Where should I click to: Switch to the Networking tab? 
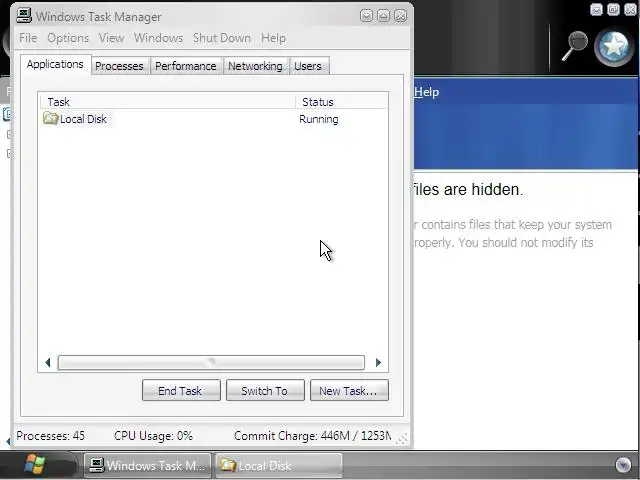tap(255, 66)
